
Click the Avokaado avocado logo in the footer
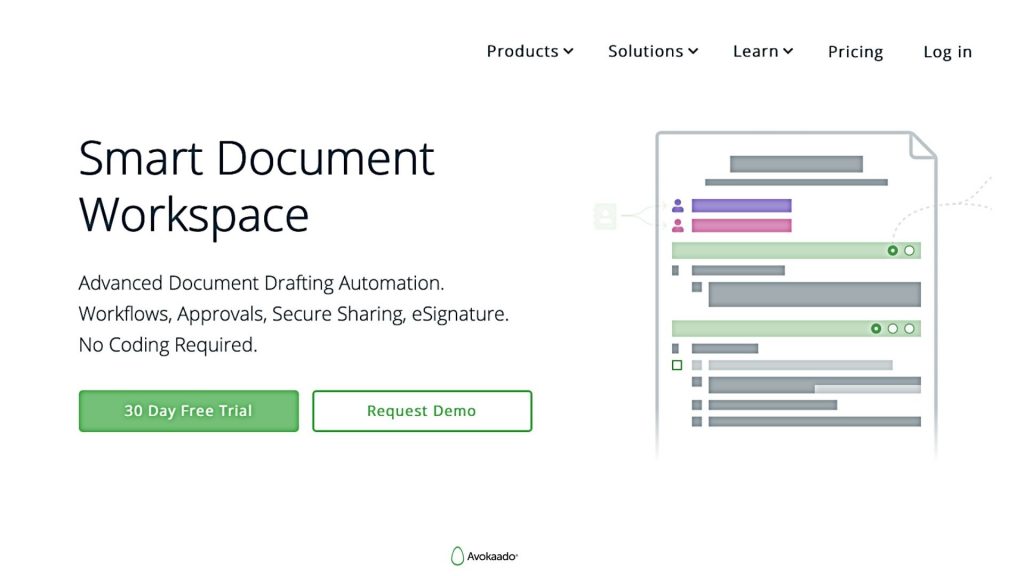tap(458, 555)
